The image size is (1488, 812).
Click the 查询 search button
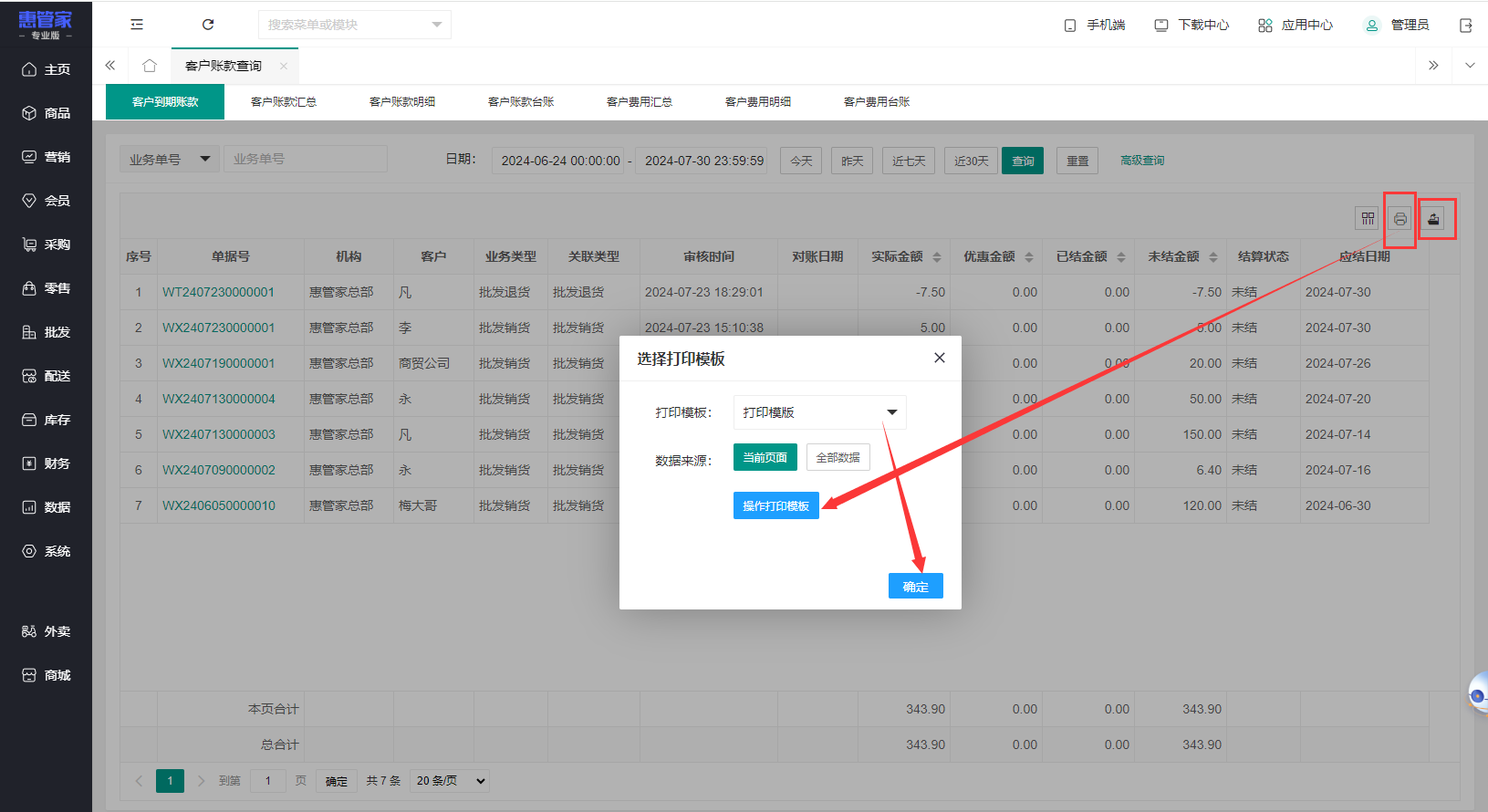[x=1023, y=161]
